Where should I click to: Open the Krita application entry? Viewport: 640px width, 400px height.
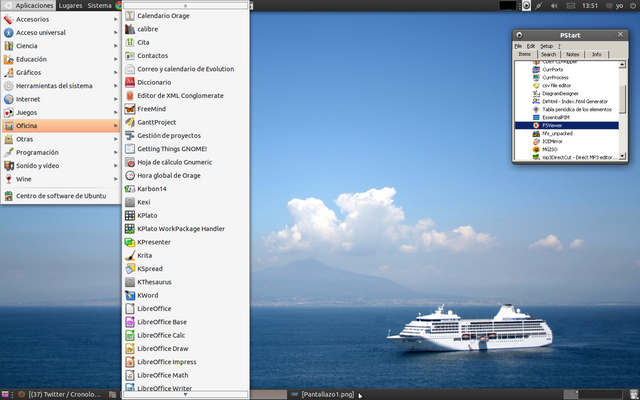[145, 255]
